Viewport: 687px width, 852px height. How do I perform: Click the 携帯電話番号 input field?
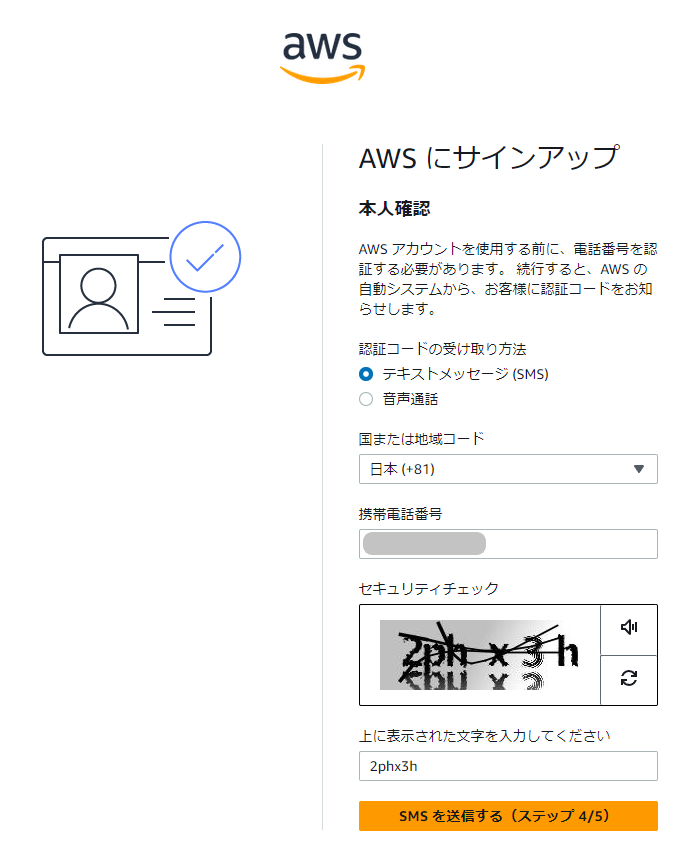point(508,544)
